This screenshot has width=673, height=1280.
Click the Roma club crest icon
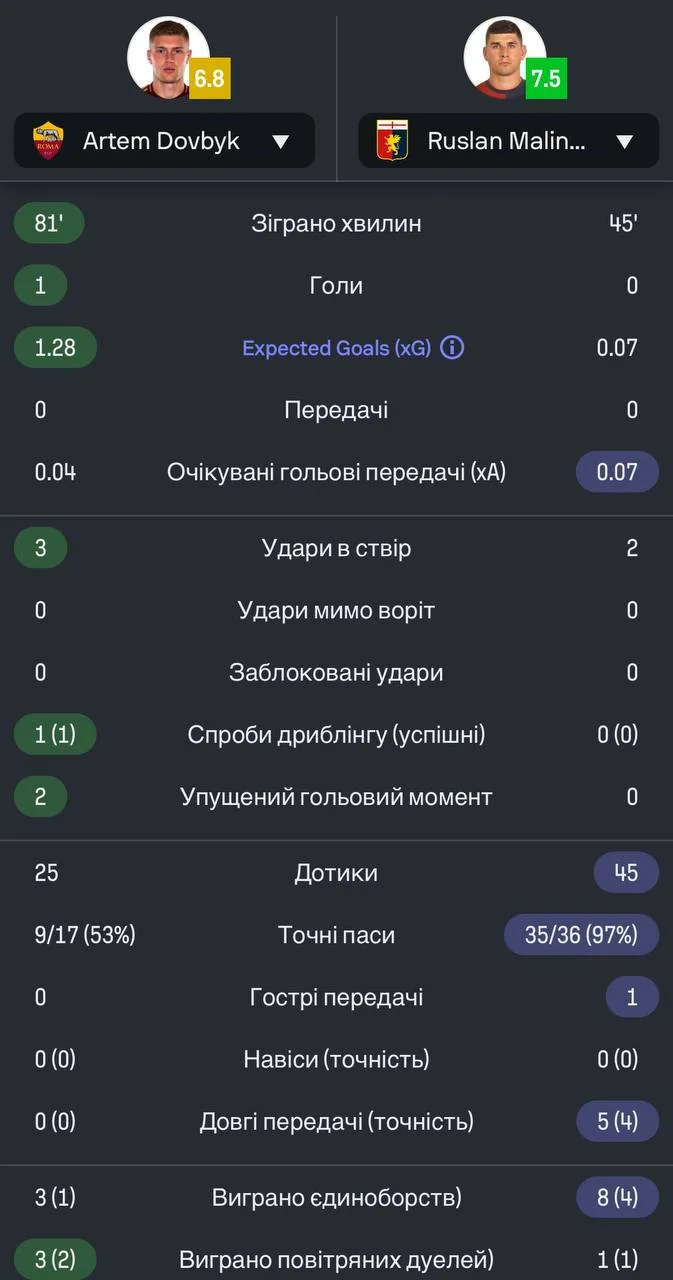48,141
